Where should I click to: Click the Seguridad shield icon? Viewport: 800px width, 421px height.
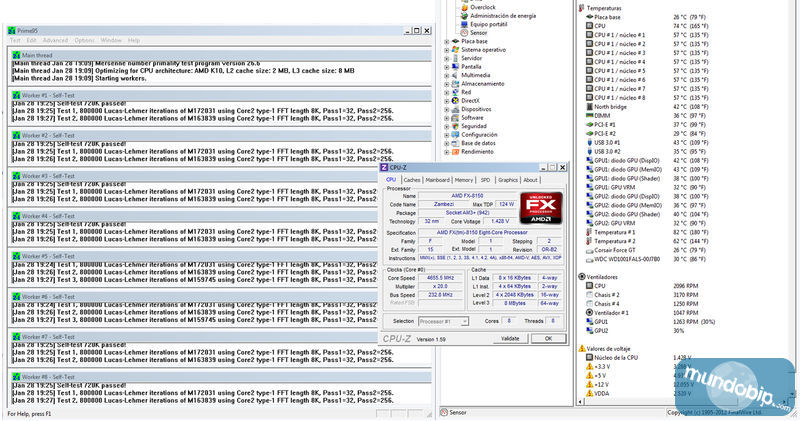455,126
